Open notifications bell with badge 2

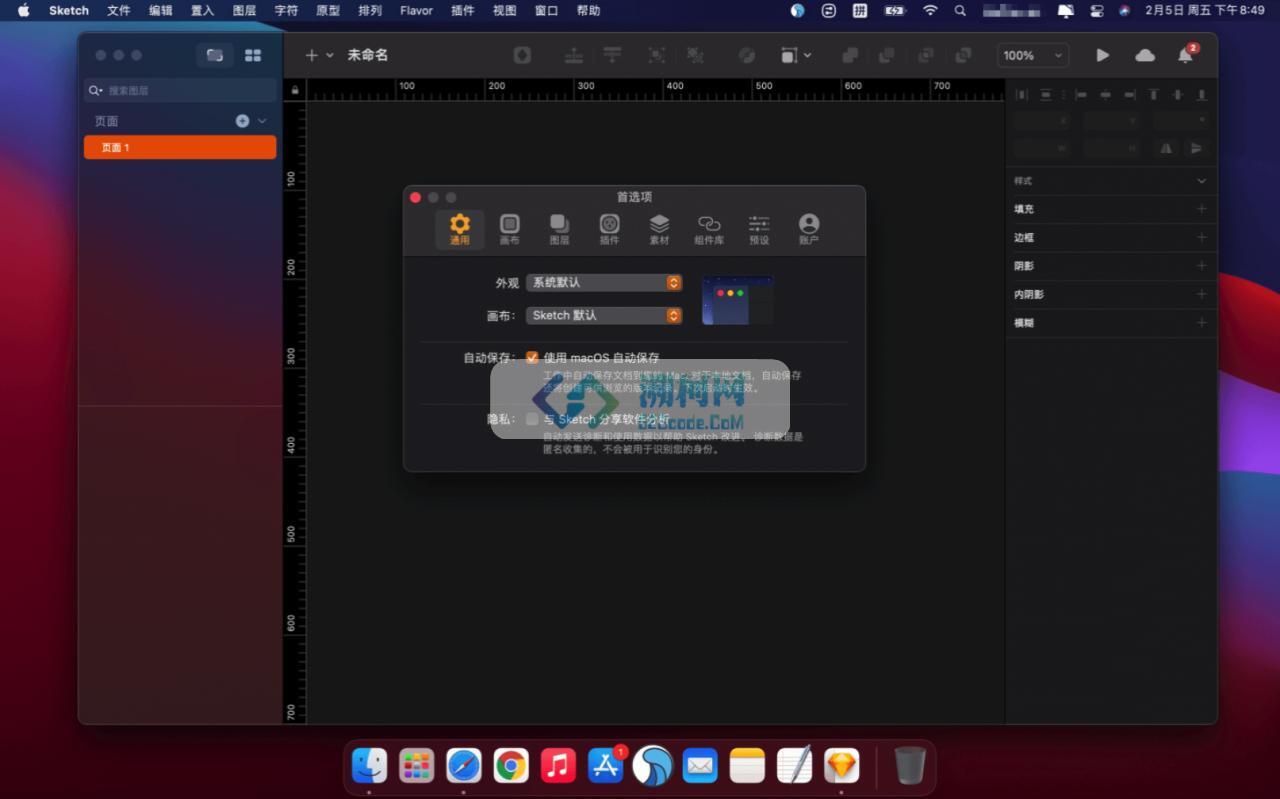1186,55
